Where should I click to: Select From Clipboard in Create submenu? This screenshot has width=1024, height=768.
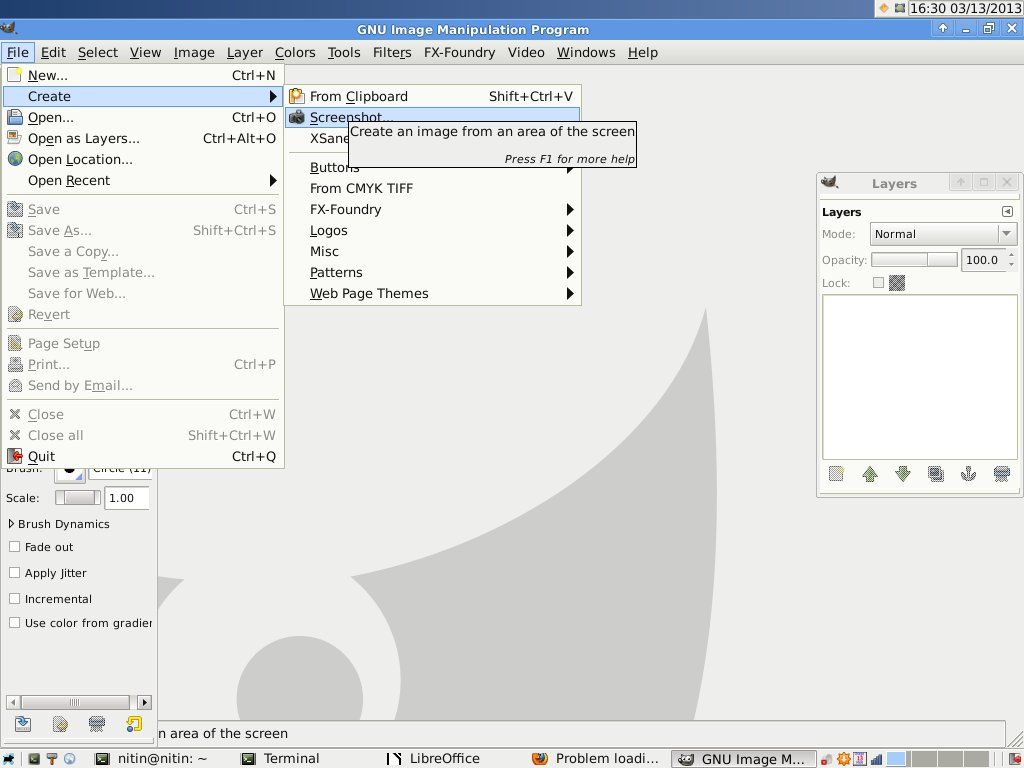point(358,96)
